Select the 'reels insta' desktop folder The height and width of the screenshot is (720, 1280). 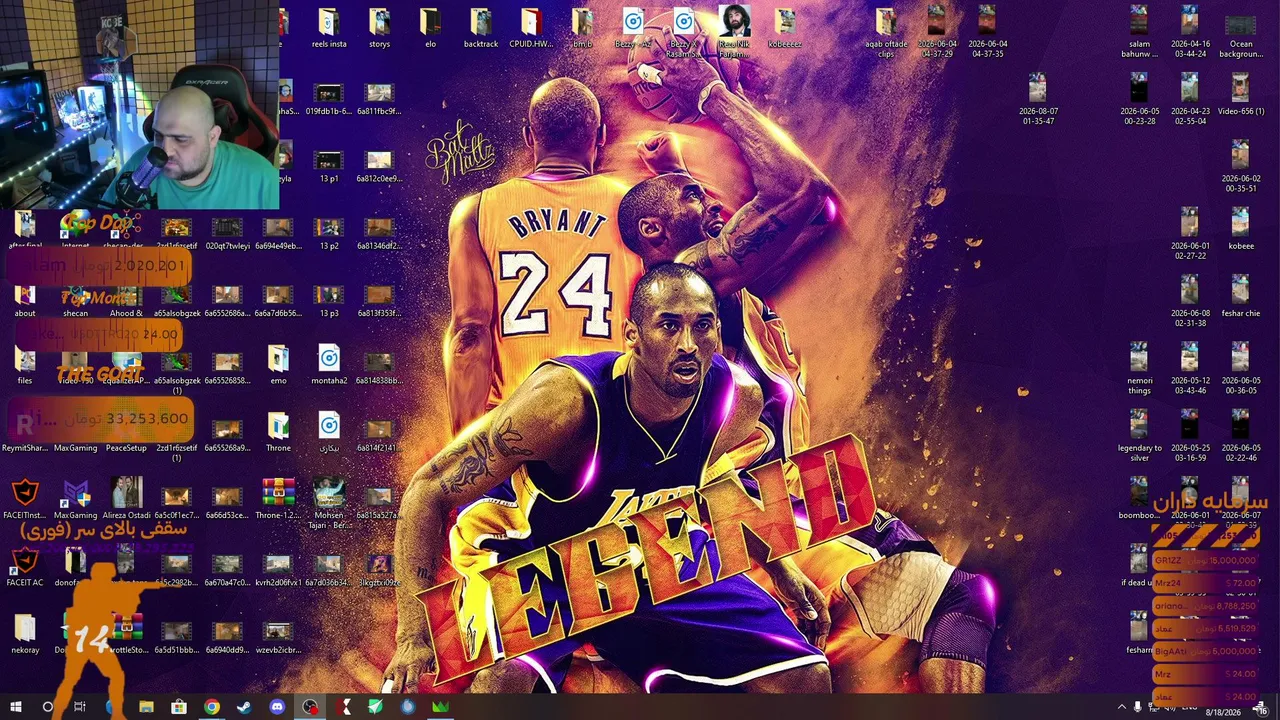tap(329, 29)
